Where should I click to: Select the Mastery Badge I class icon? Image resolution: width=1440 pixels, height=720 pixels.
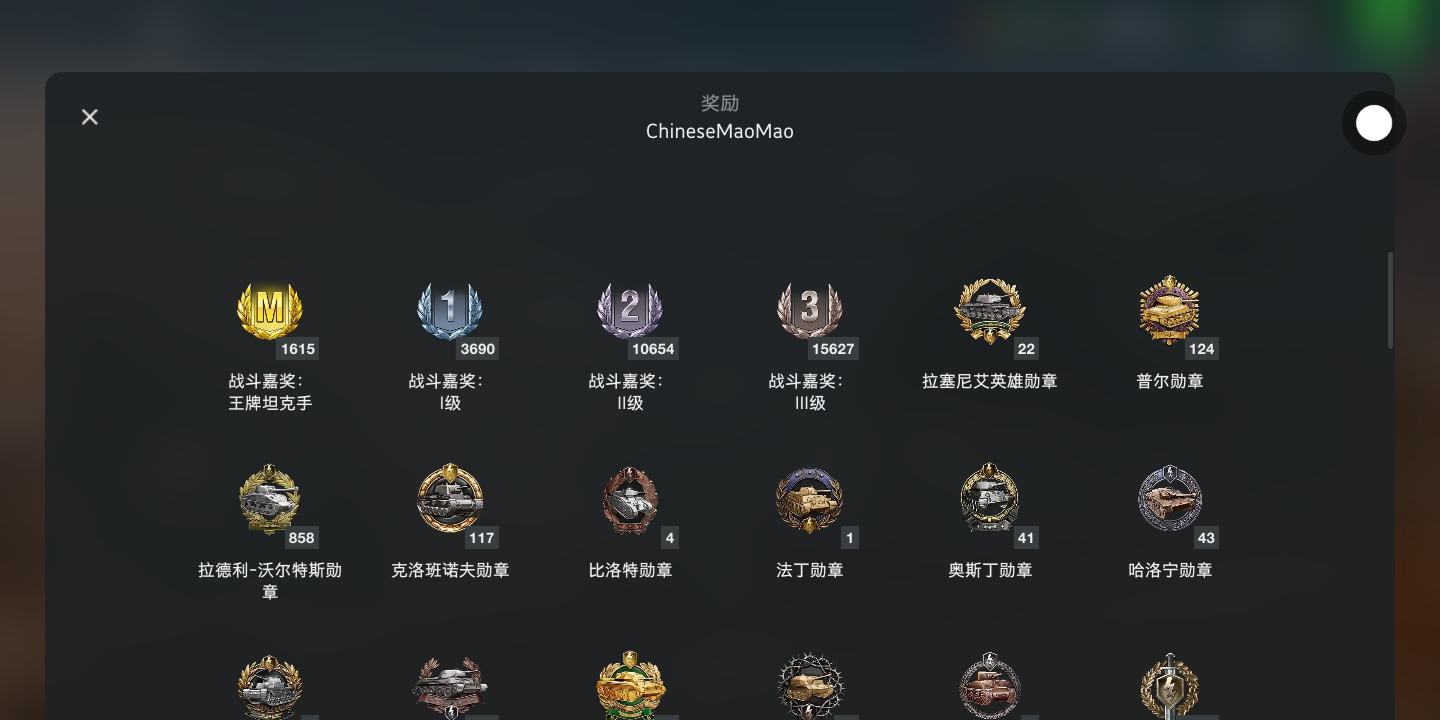click(x=450, y=311)
